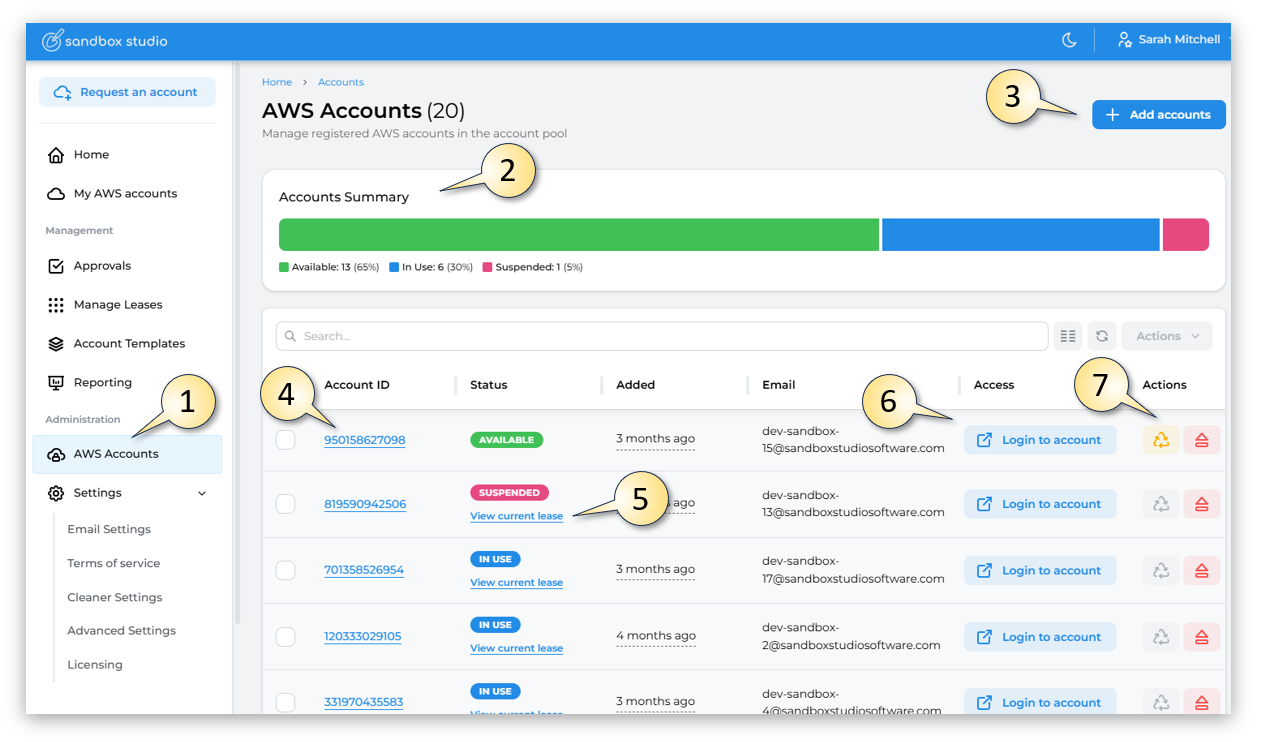The image size is (1261, 742).
Task: Eject account 950158627098 with red icon
Action: [1202, 440]
